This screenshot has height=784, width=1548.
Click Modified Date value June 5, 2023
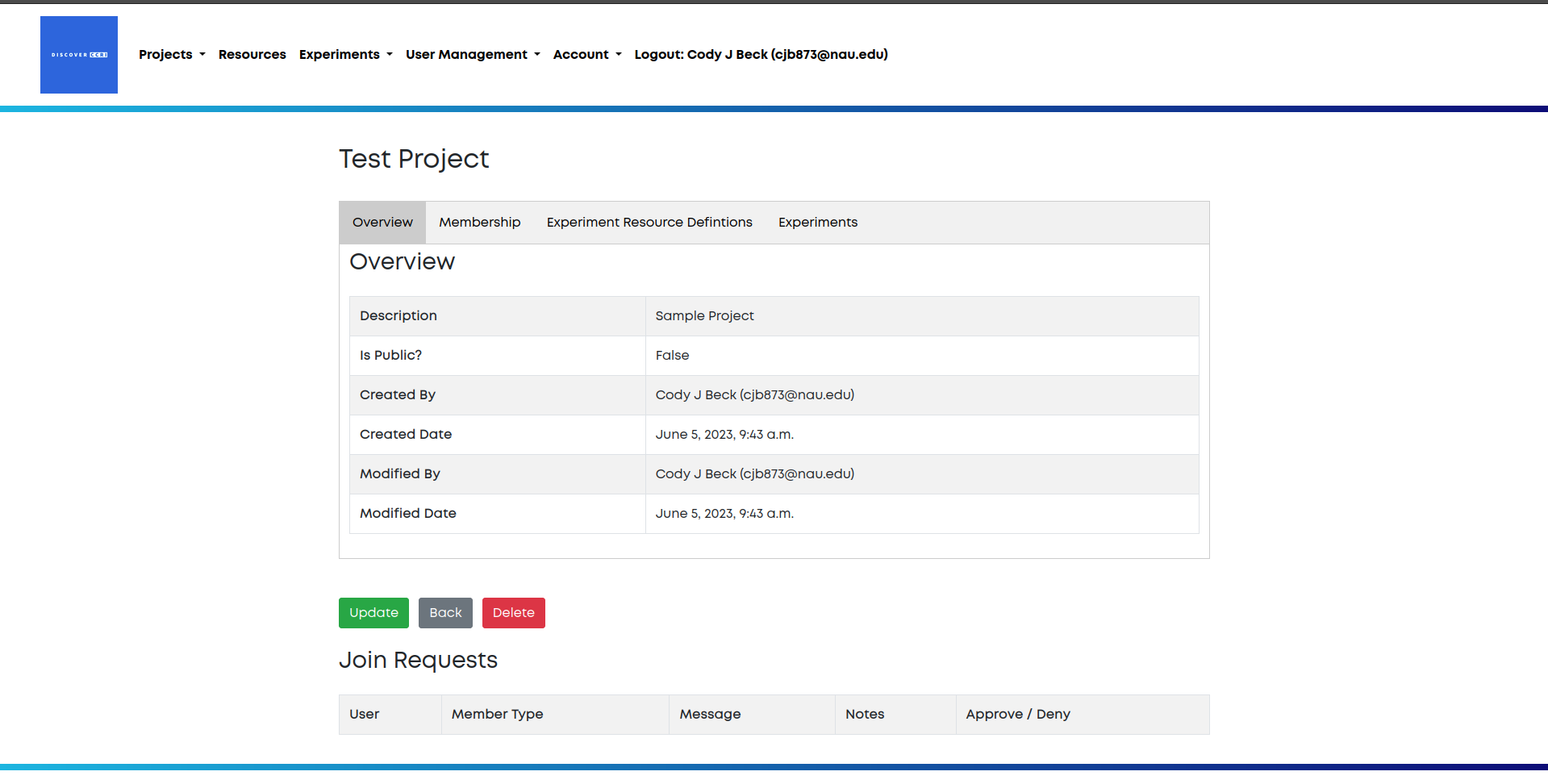(724, 514)
